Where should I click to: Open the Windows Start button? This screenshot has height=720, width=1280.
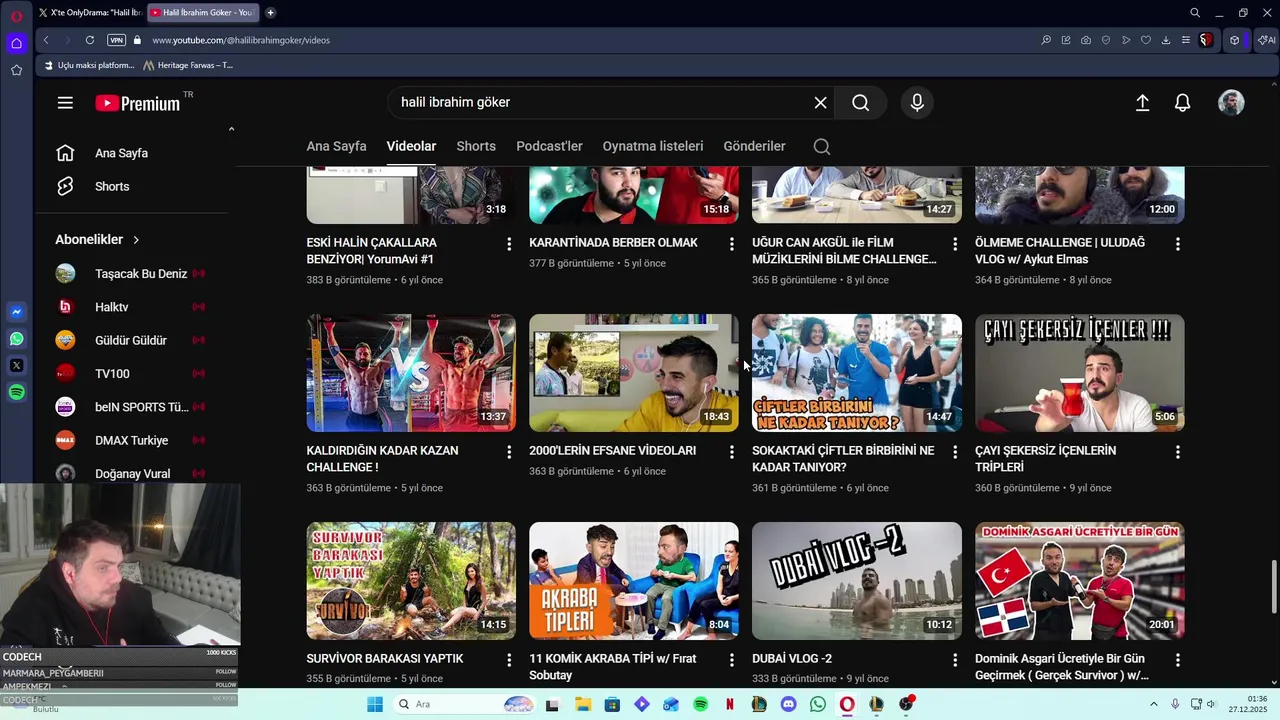point(375,704)
